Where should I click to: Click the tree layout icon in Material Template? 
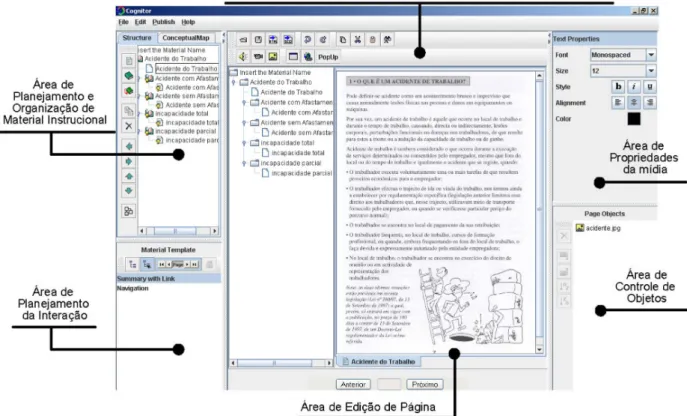point(132,264)
